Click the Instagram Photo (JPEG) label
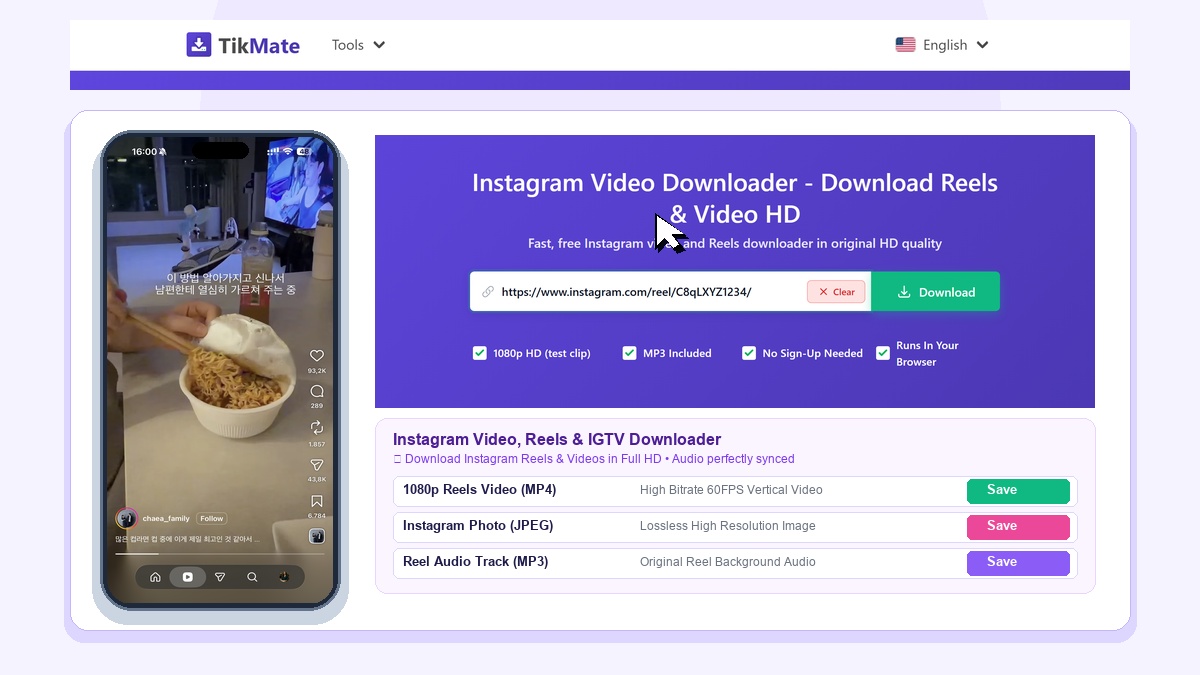This screenshot has width=1200, height=675. 478,526
